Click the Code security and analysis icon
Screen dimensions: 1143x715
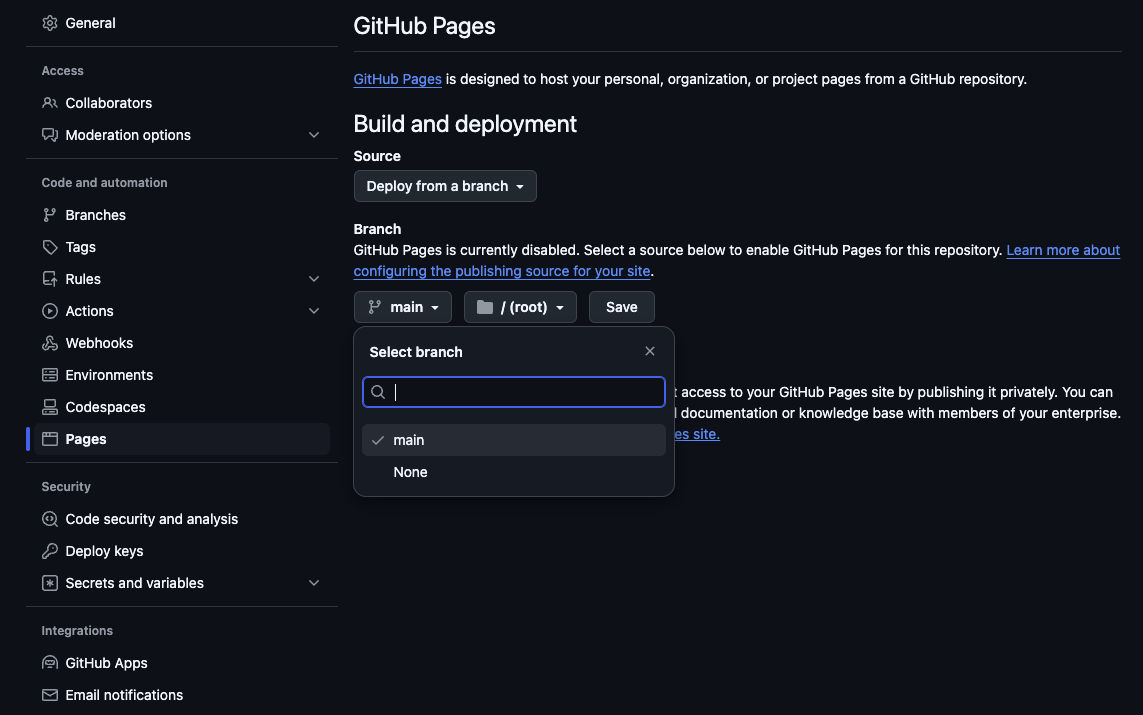[x=50, y=519]
